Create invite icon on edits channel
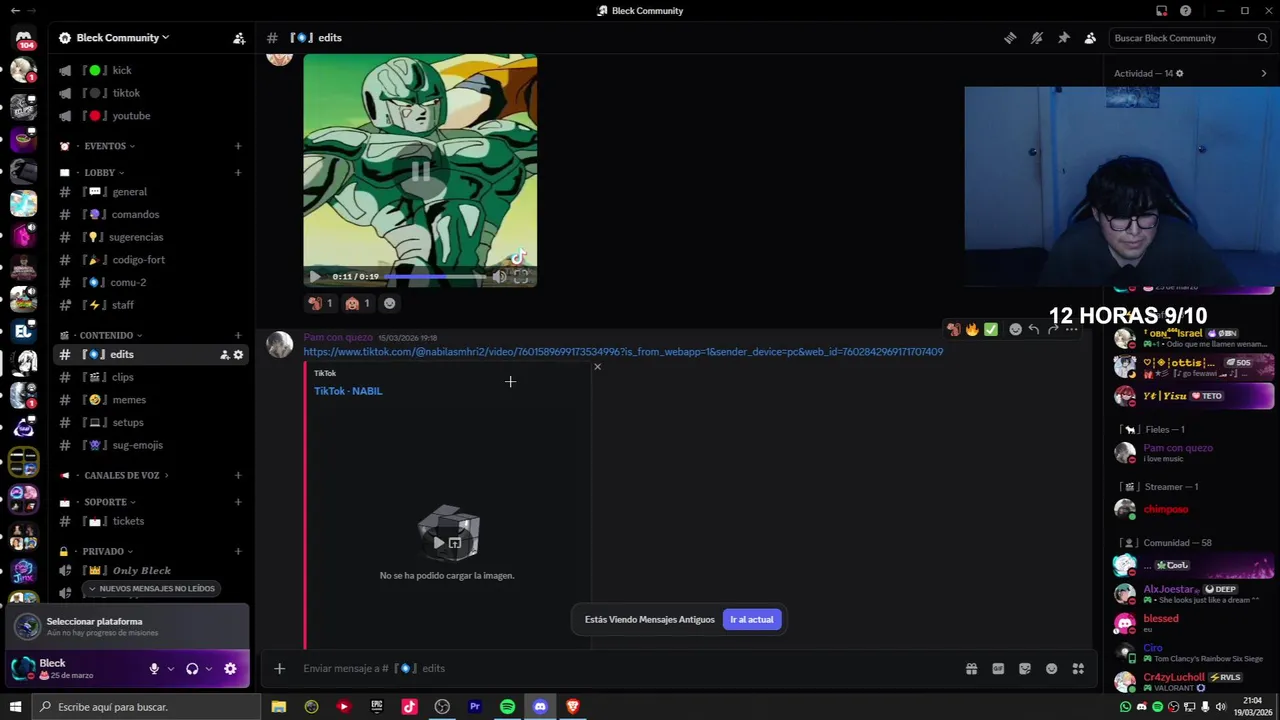 [224, 355]
